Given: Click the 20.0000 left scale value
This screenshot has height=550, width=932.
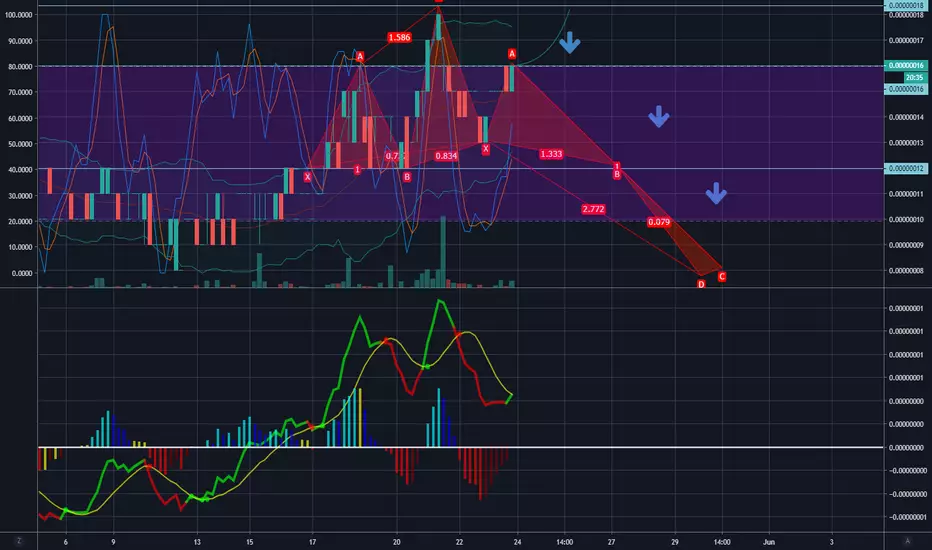Looking at the screenshot, I should click(20, 221).
